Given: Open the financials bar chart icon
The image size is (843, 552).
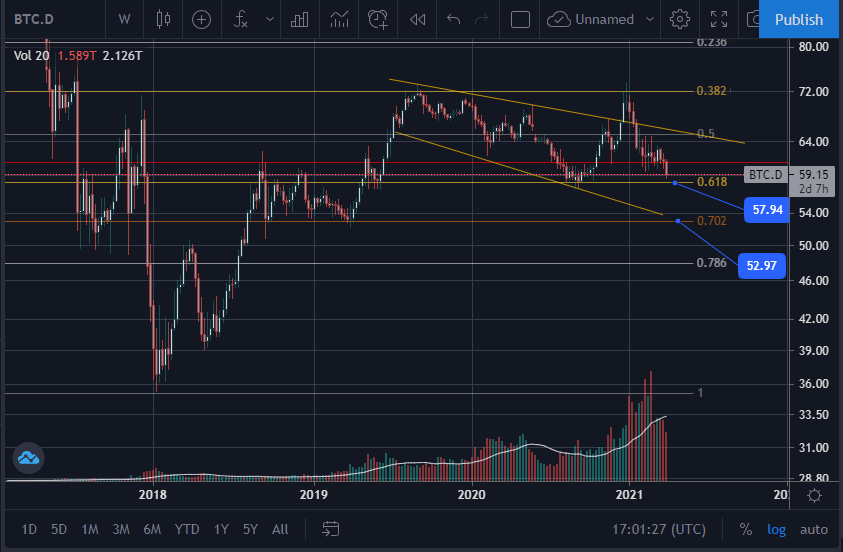Looking at the screenshot, I should point(299,20).
